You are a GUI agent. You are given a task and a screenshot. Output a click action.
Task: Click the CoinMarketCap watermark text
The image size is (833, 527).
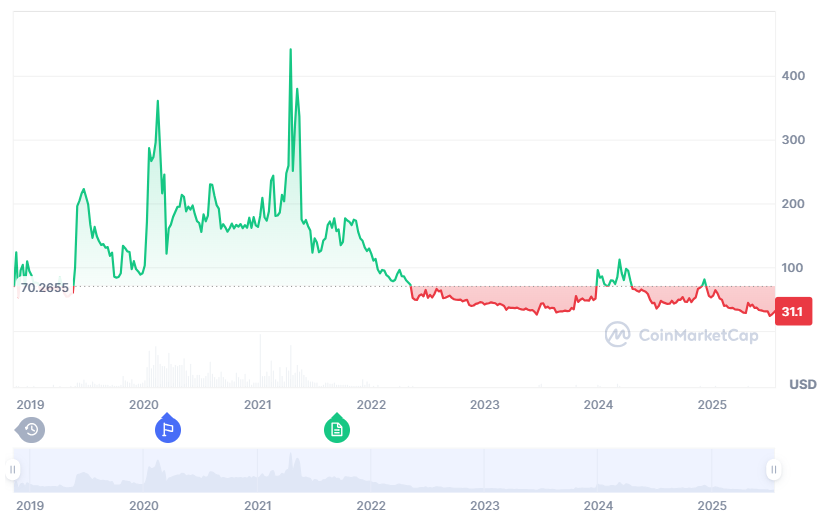(697, 335)
